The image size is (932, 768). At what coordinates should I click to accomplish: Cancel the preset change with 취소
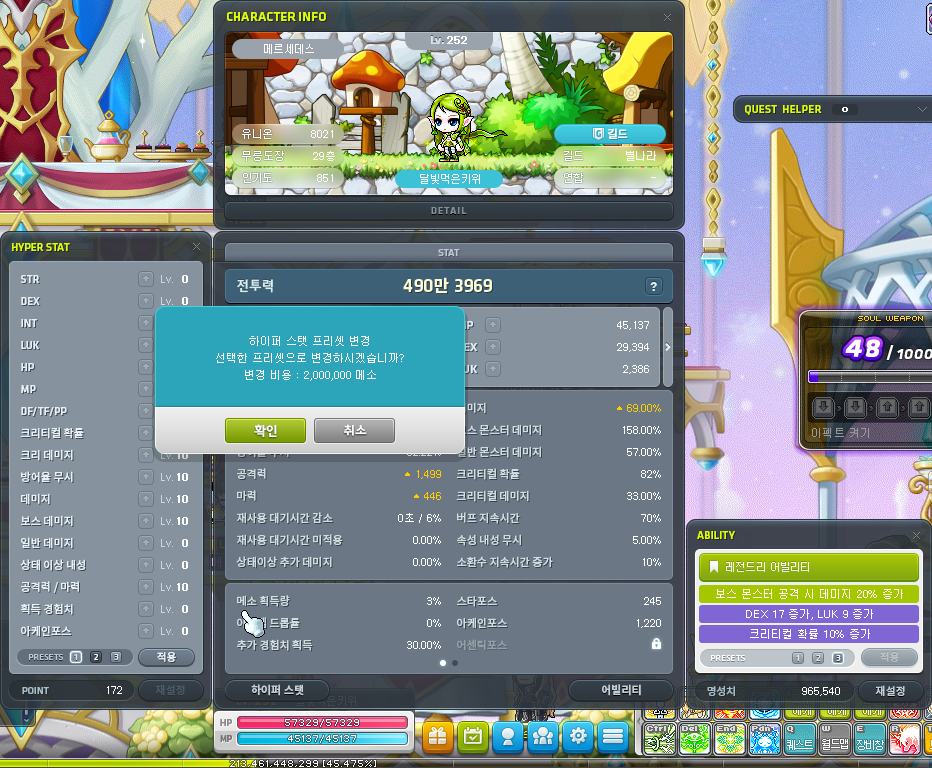point(354,430)
